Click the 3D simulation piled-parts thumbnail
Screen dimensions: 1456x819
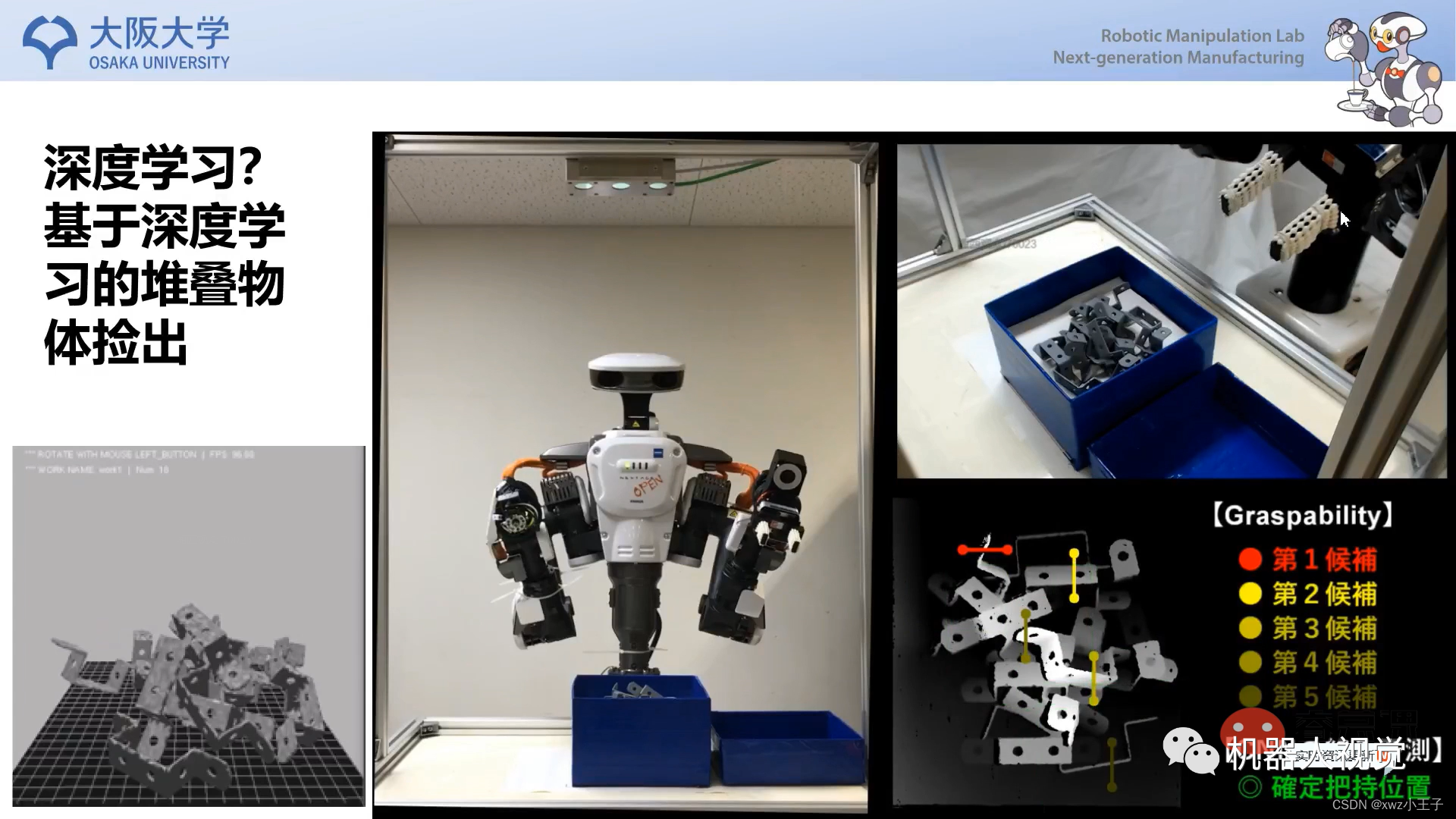tap(188, 626)
